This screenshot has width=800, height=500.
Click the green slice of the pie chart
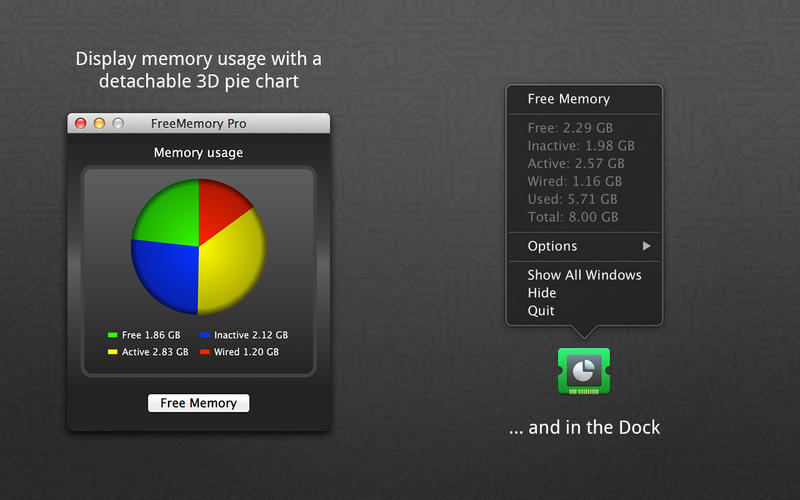[x=168, y=214]
